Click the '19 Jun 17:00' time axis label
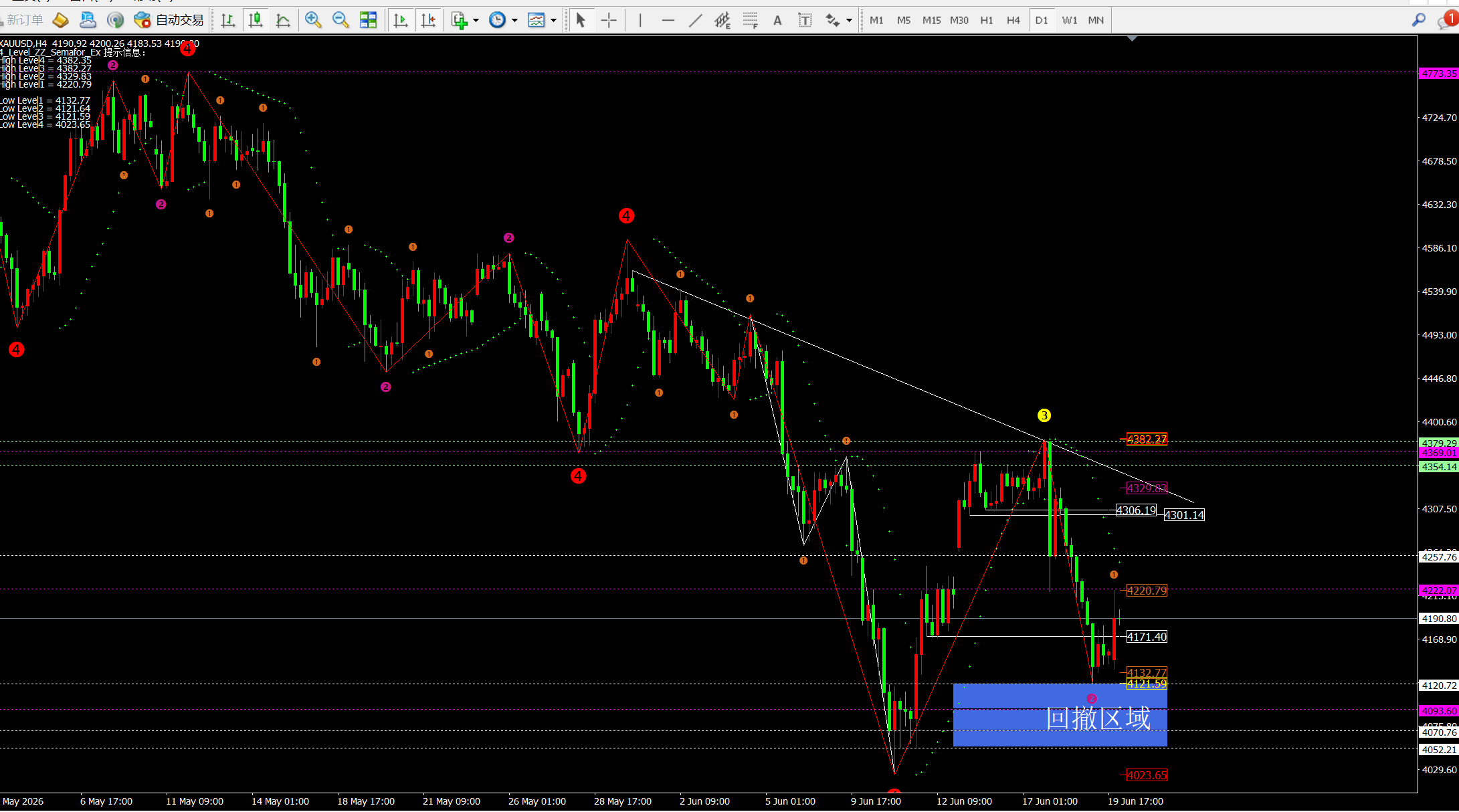The height and width of the screenshot is (812, 1459). [x=1135, y=801]
